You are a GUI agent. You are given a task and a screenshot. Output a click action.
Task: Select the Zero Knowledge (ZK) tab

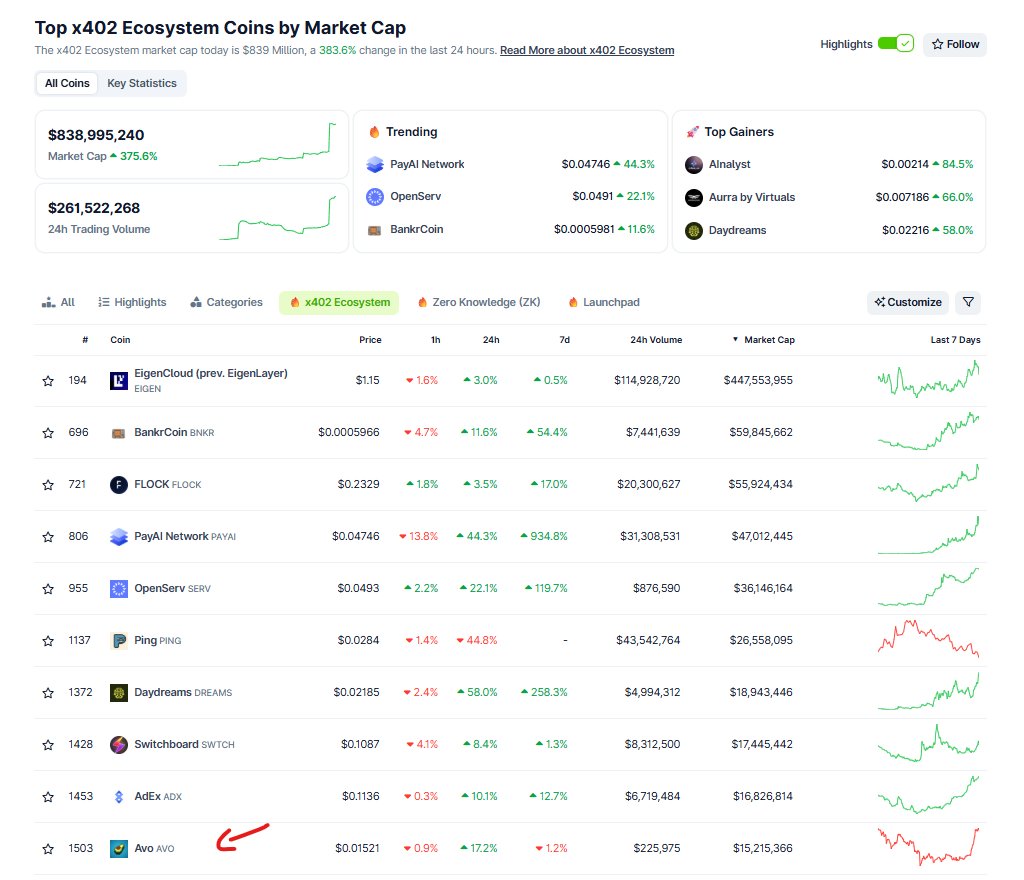tap(479, 302)
